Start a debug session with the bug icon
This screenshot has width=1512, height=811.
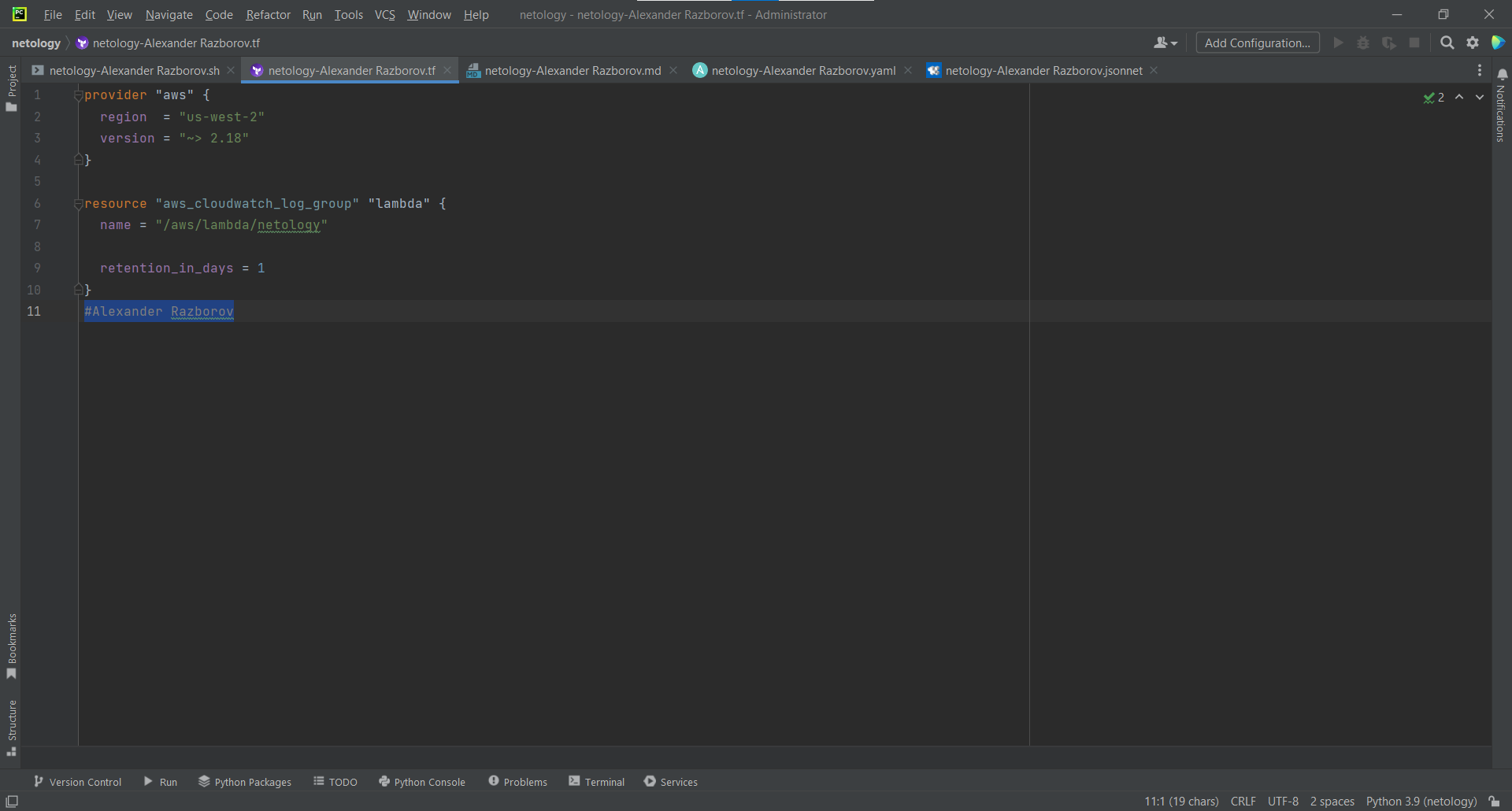pyautogui.click(x=1363, y=43)
